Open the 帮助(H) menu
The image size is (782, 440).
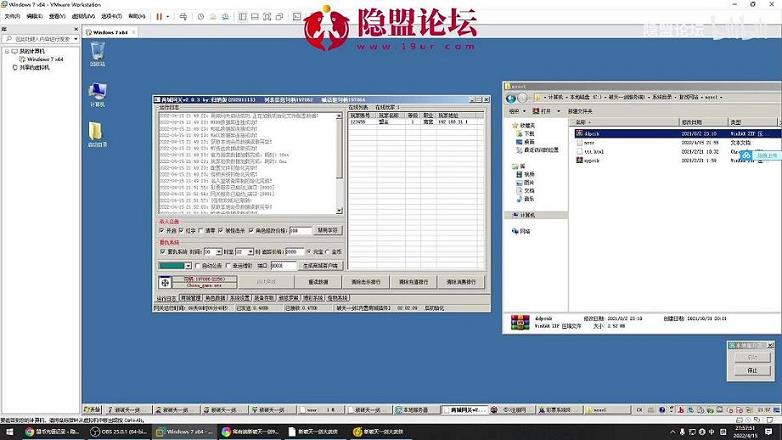point(137,16)
